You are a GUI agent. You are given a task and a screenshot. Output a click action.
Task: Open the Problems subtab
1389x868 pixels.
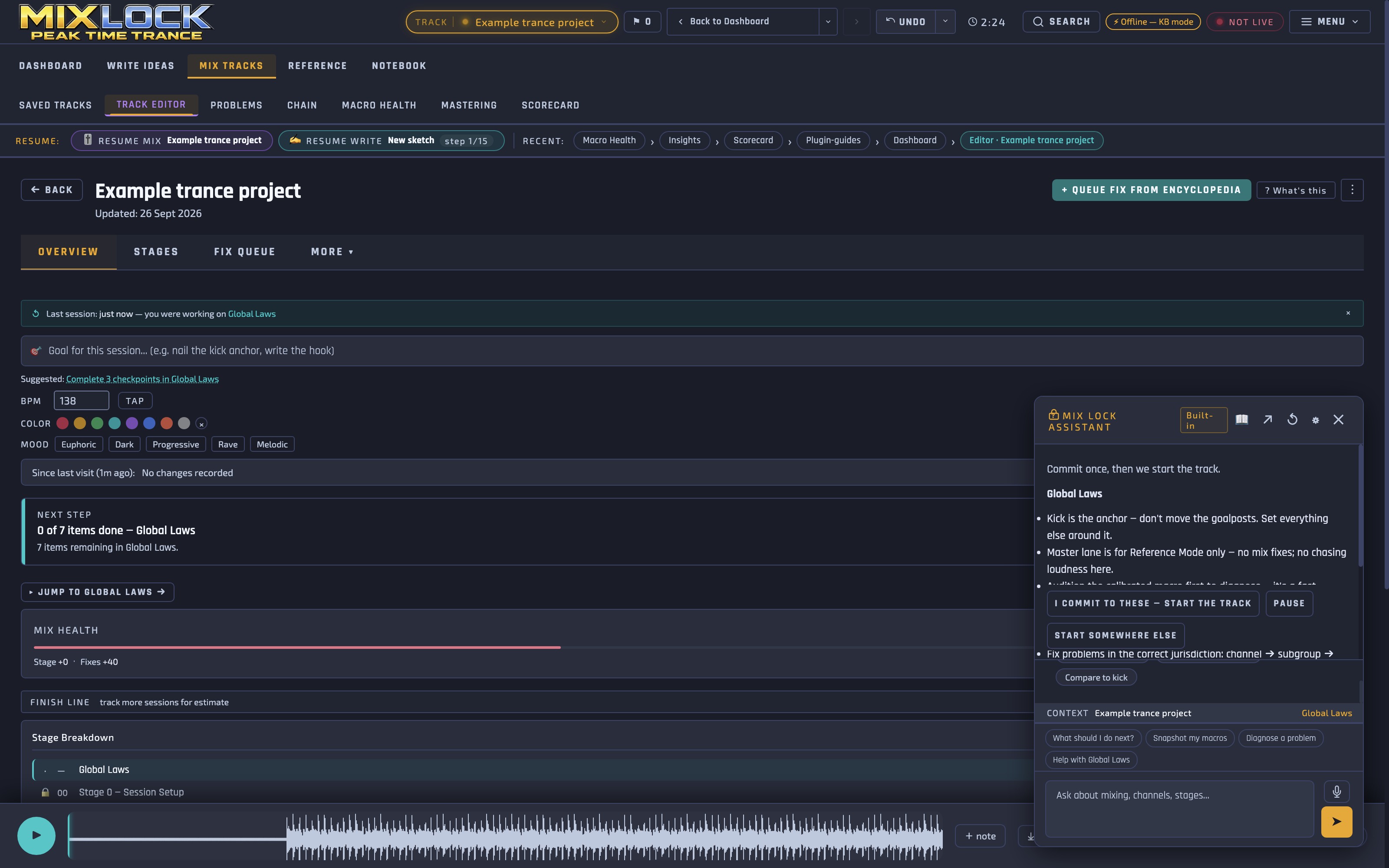[x=236, y=105]
